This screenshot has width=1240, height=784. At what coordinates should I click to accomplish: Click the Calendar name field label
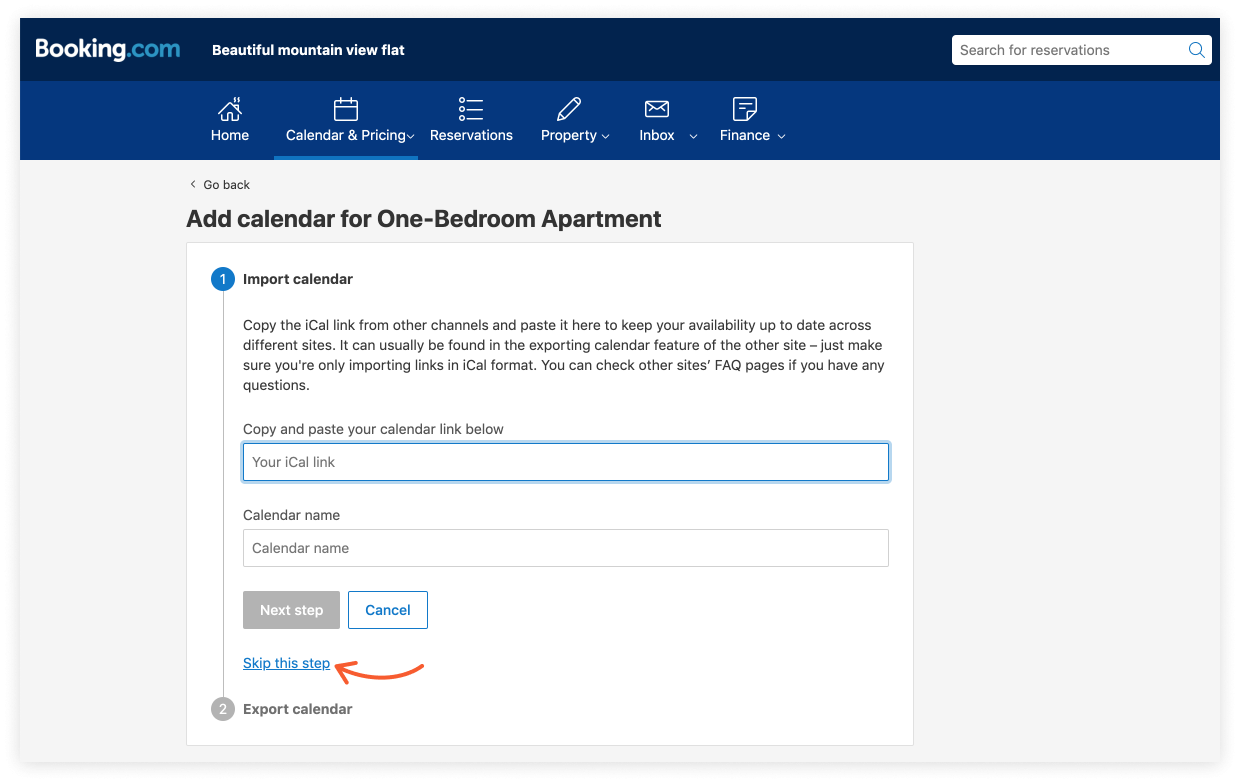(x=291, y=515)
